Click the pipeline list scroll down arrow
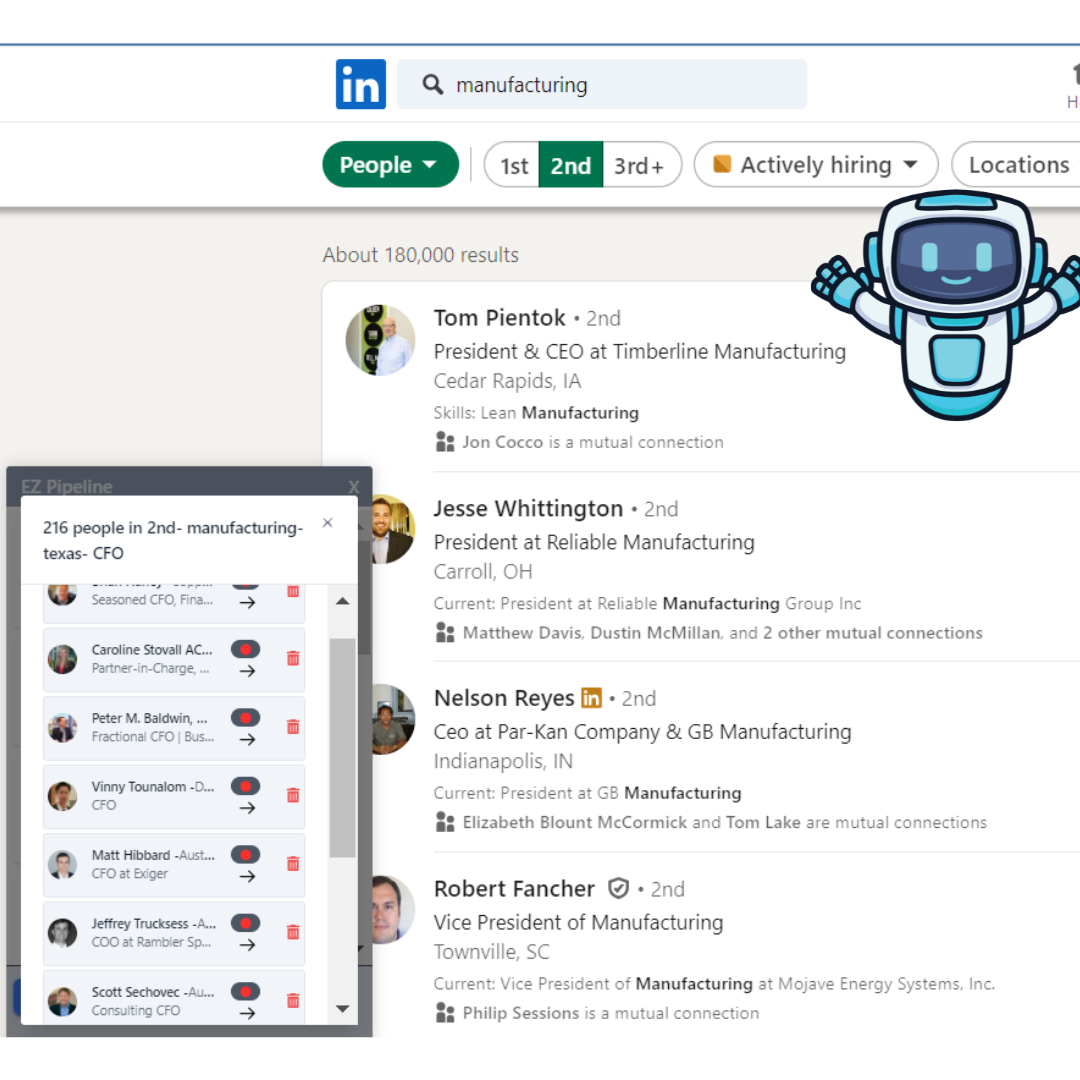 (x=342, y=1009)
